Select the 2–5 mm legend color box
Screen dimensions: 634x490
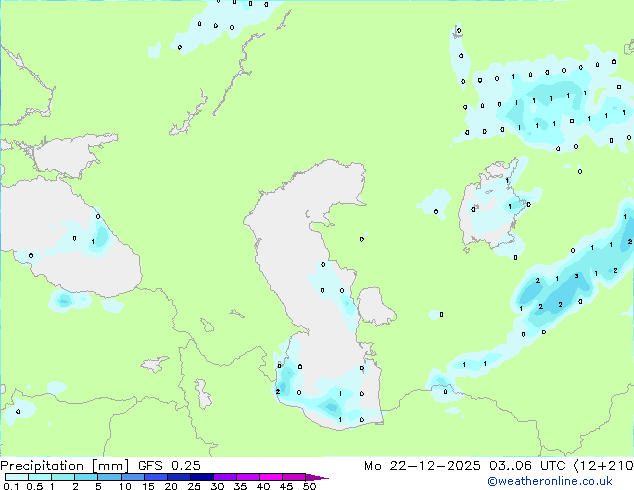(86, 477)
